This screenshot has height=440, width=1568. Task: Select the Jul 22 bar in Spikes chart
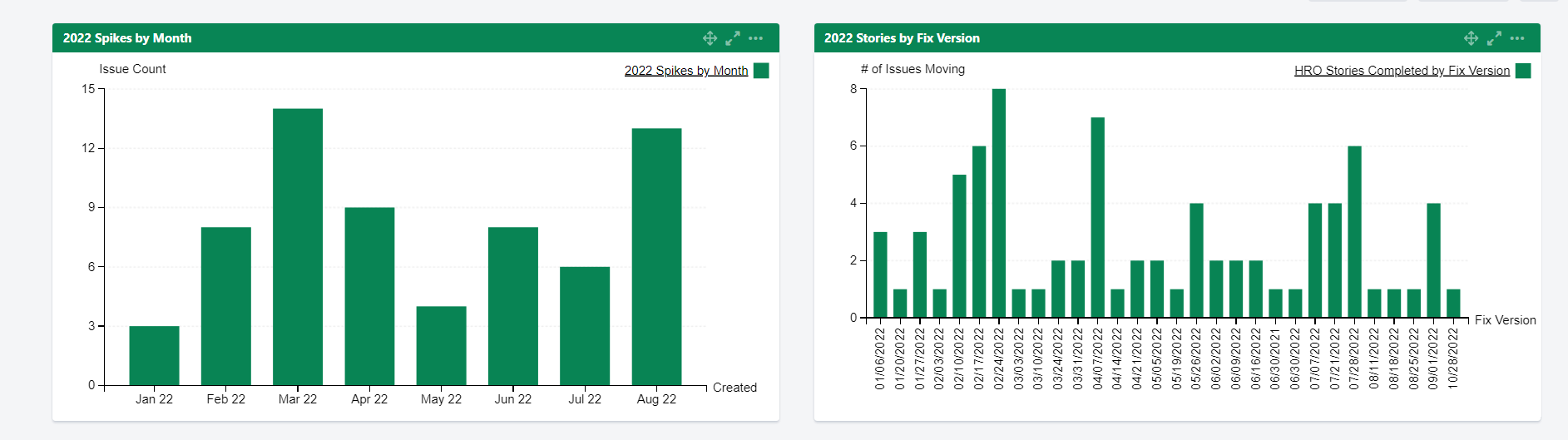point(585,326)
